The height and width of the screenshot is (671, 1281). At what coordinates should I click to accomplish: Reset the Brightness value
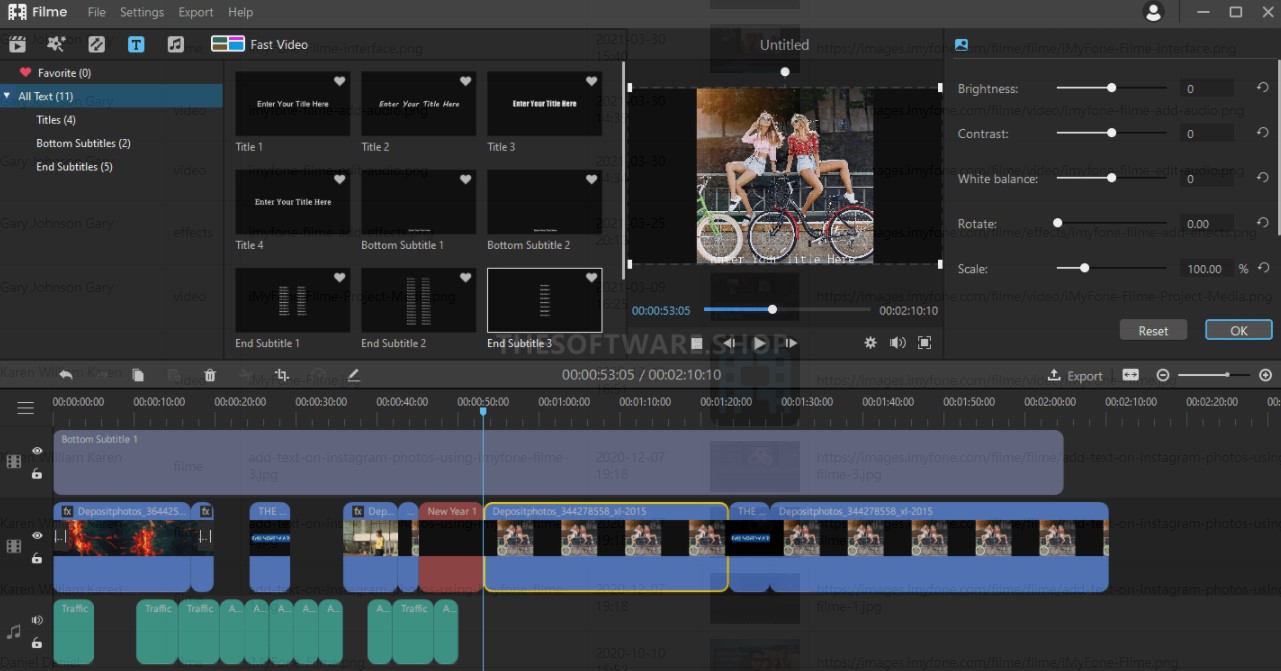pyautogui.click(x=1263, y=88)
